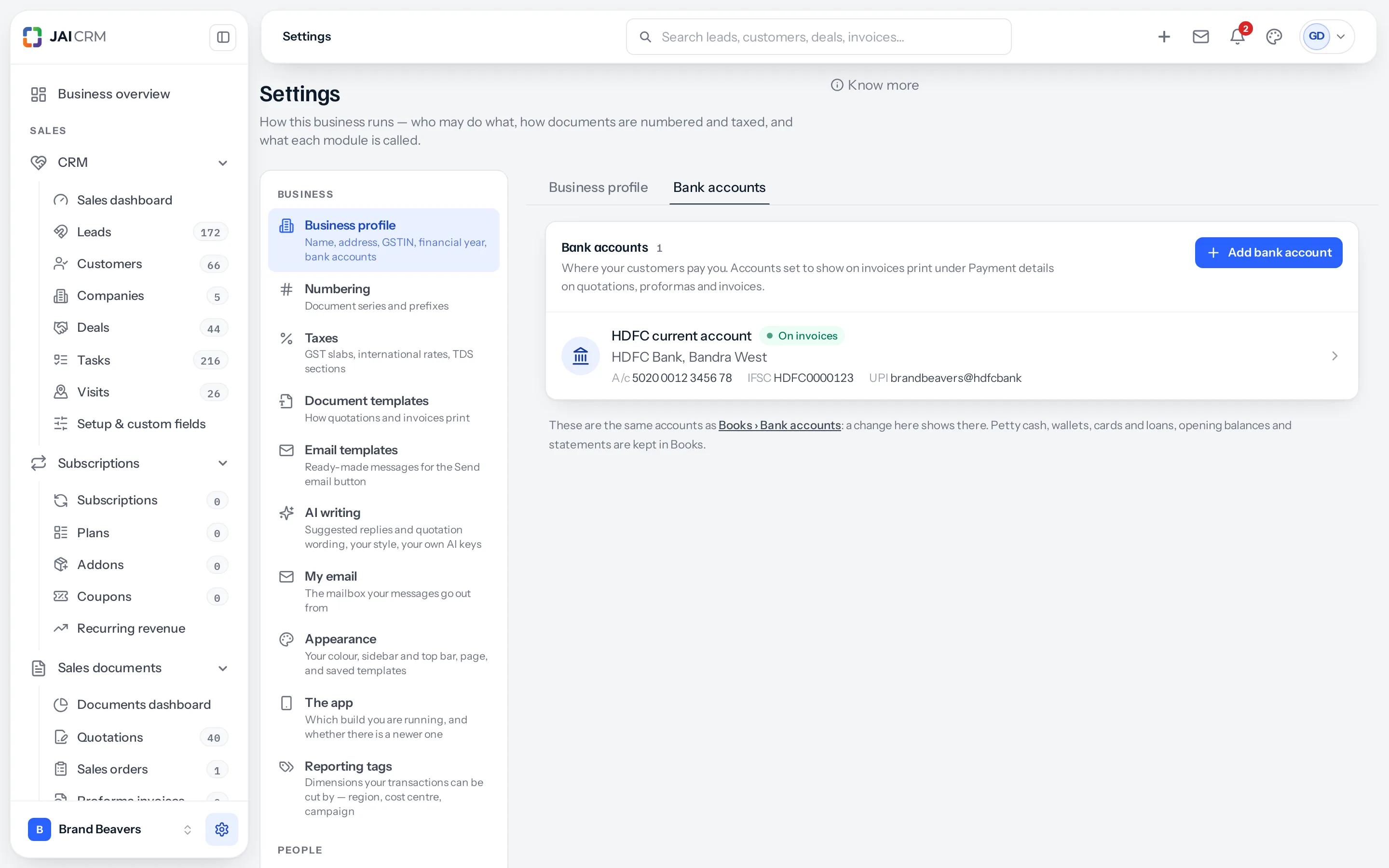Click the Add bank account button
Screen dimensions: 1389x868
[x=1268, y=253]
